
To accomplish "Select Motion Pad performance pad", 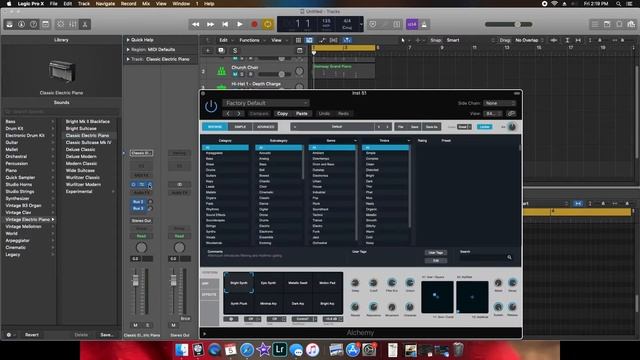I will [327, 283].
